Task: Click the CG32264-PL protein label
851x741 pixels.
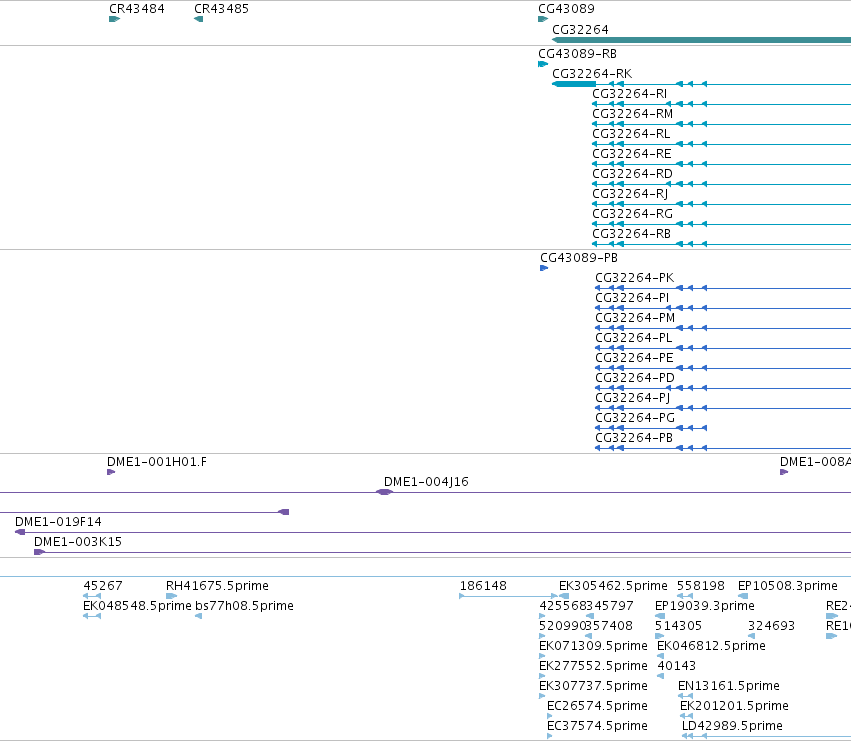Action: click(x=633, y=338)
